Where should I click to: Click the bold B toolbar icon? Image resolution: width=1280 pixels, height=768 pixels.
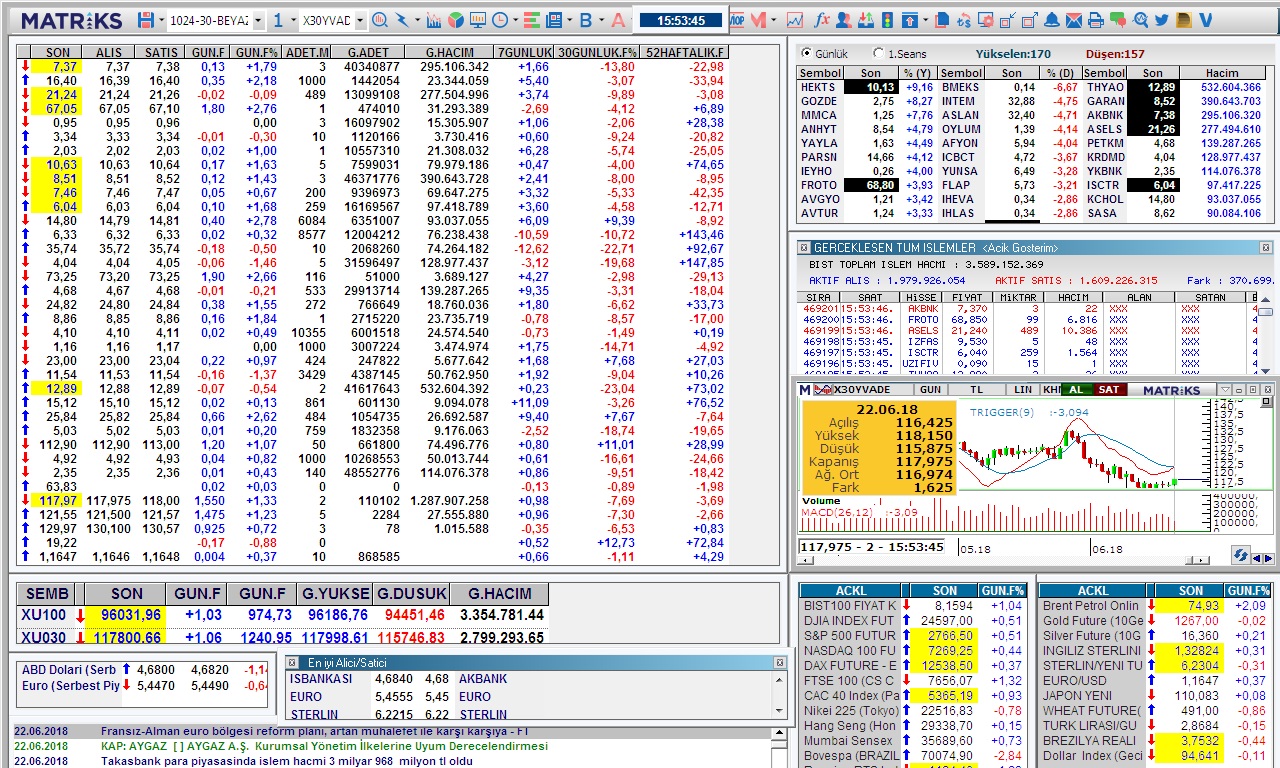point(586,20)
